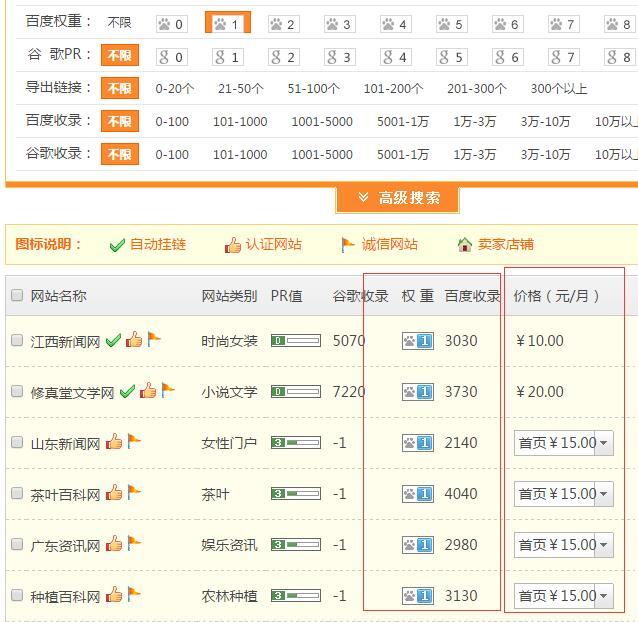Click the 卖家店铺 house legend icon
638x622 pixels.
465,244
